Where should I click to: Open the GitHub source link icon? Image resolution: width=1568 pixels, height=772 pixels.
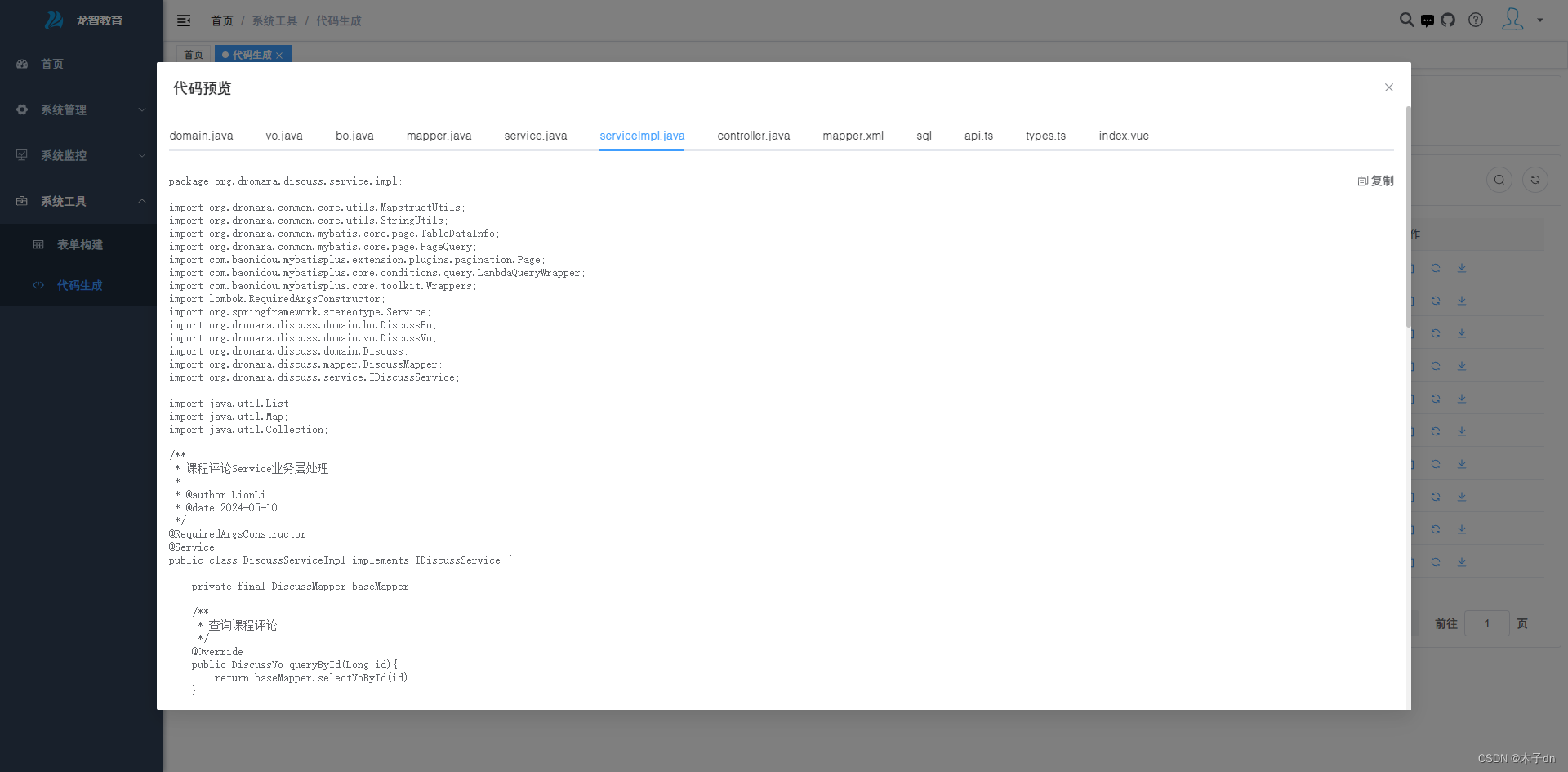click(x=1448, y=20)
